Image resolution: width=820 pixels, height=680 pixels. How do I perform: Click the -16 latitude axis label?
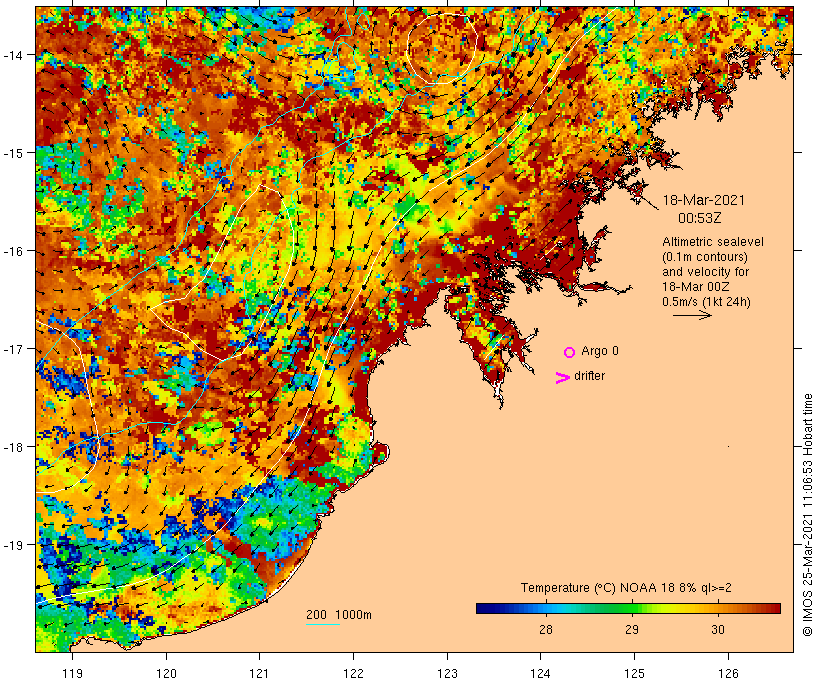tap(12, 251)
